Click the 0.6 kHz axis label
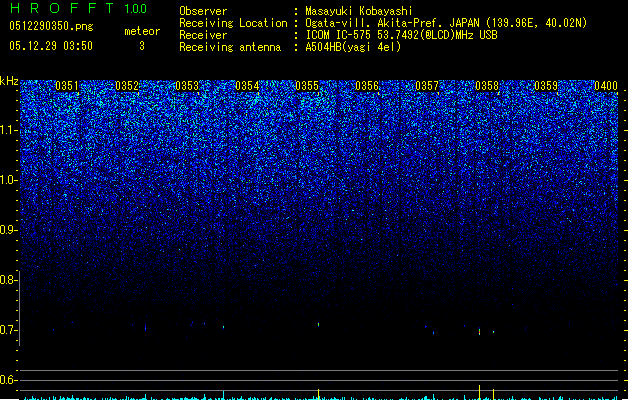This screenshot has height=400, width=629. (8, 380)
